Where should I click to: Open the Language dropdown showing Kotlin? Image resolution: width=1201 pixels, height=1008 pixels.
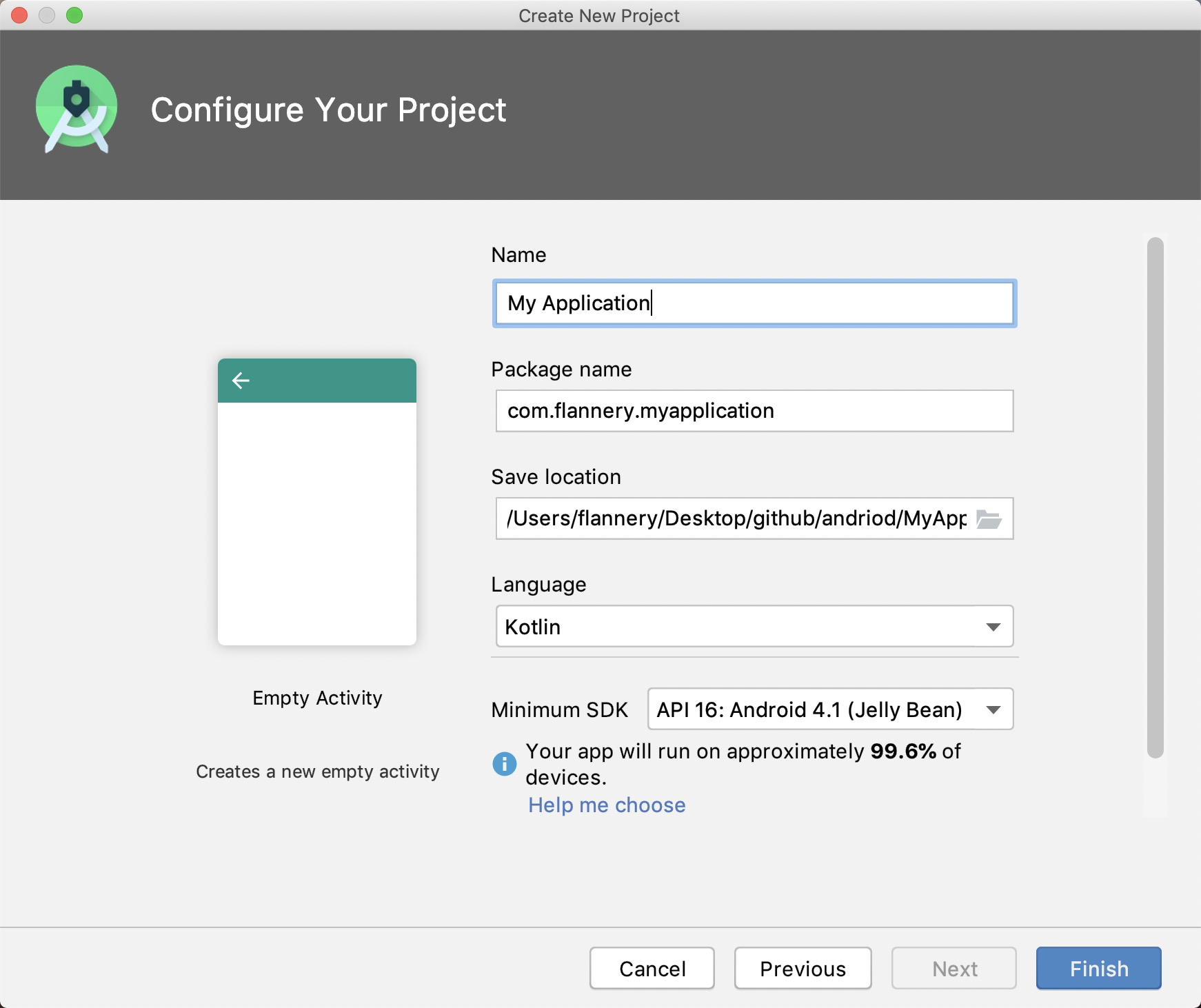(754, 627)
